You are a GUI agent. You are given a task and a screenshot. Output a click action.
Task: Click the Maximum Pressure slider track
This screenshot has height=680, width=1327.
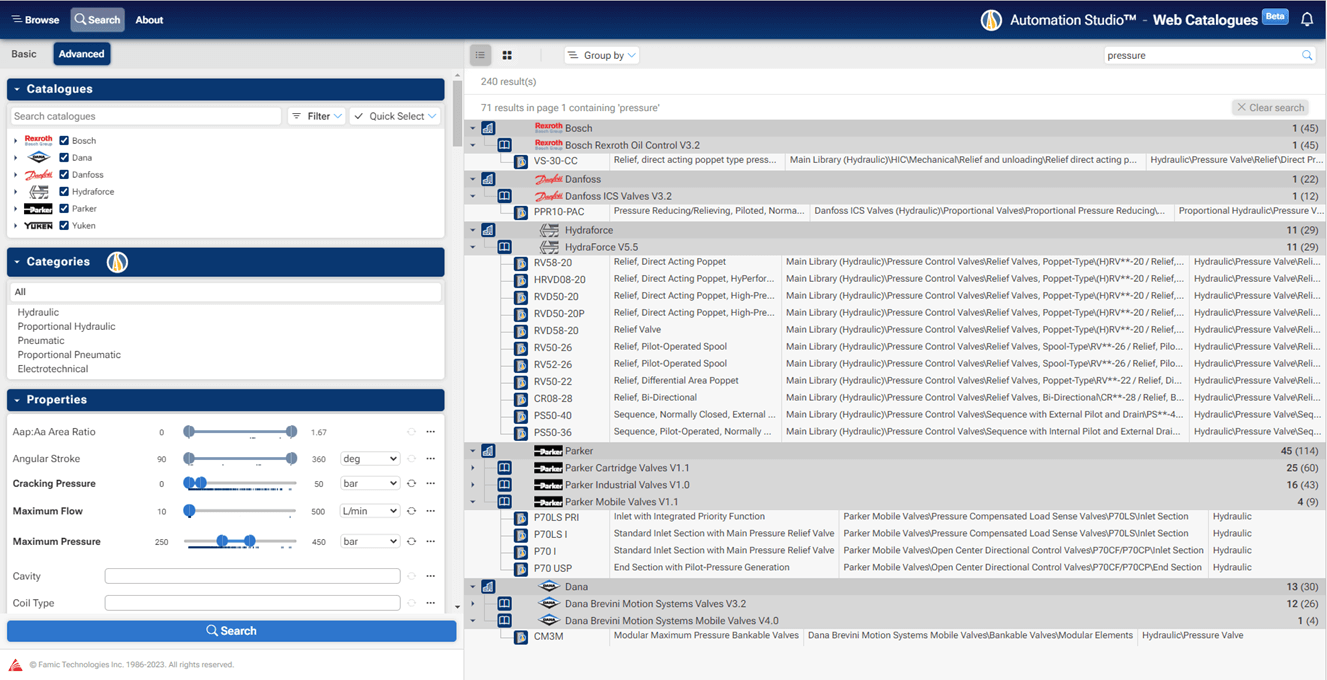(x=240, y=541)
